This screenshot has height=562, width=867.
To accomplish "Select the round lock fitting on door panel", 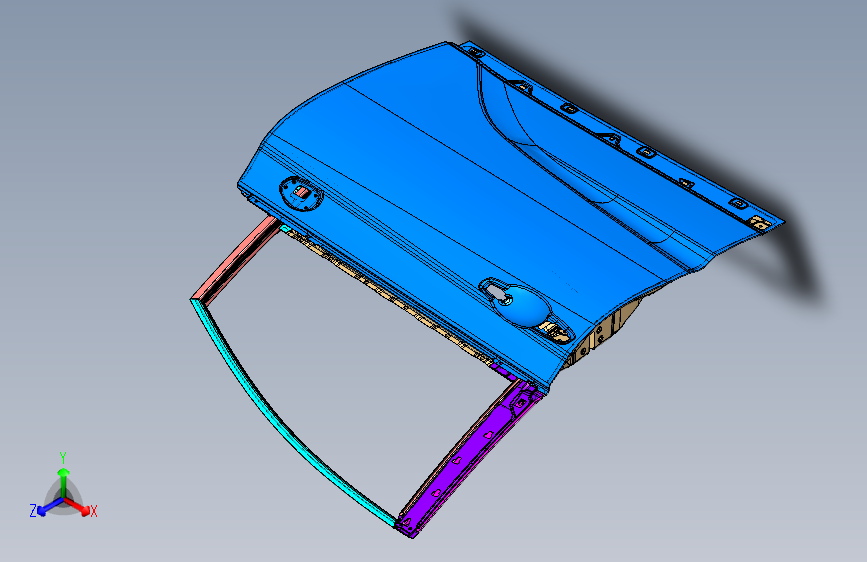I will 301,194.
